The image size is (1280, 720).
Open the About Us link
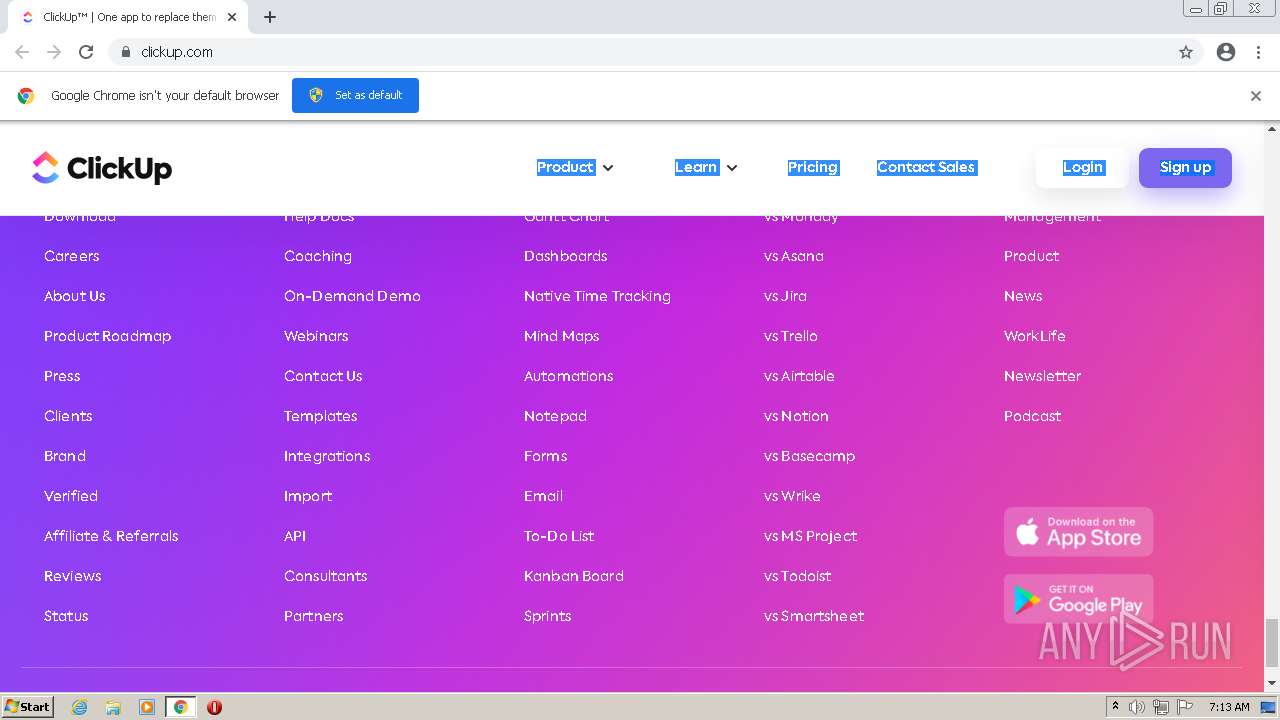pos(75,296)
